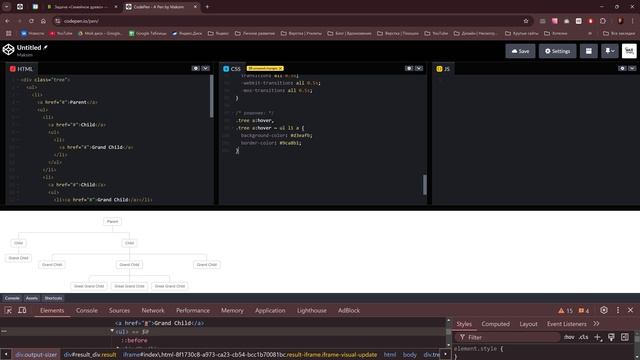
Task: Expand the HTML editor dropdown arrow
Action: click(x=205, y=69)
